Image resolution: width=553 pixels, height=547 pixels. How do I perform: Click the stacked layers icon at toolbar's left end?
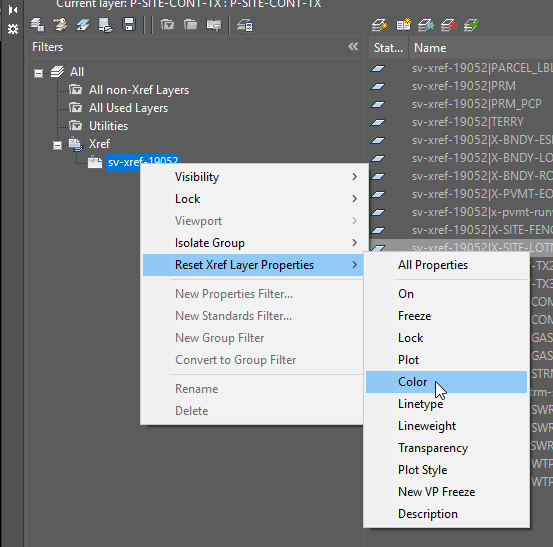pos(37,25)
